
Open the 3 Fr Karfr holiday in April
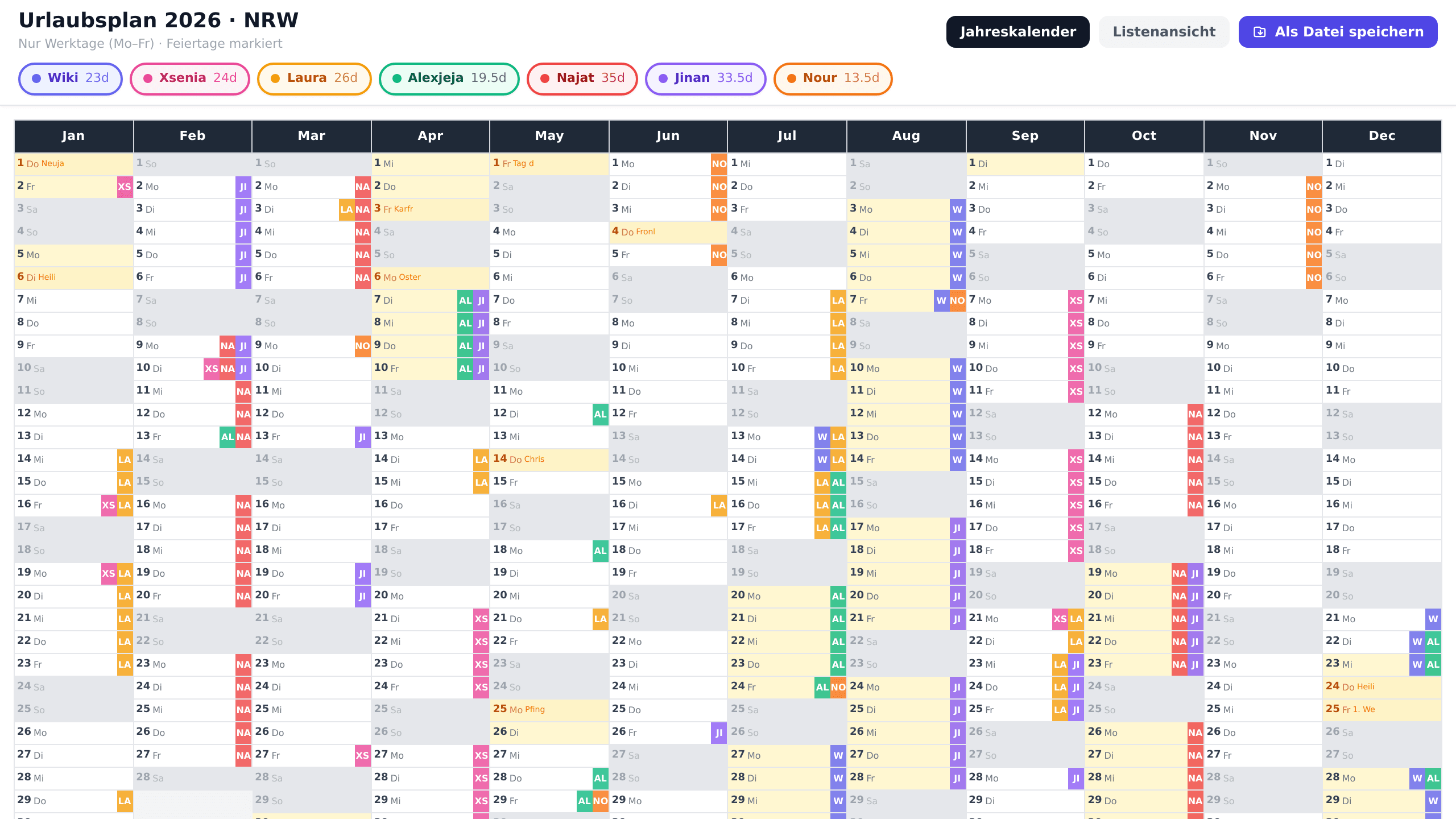(x=431, y=209)
